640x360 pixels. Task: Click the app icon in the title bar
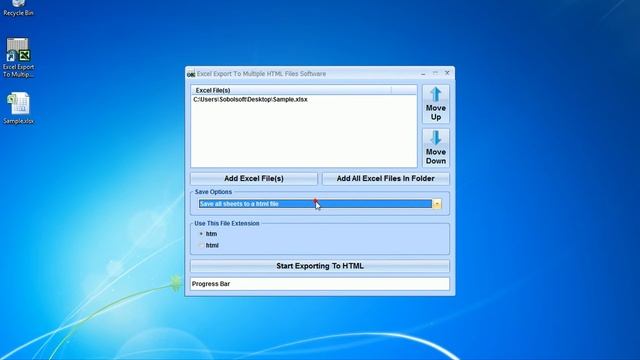[191, 74]
